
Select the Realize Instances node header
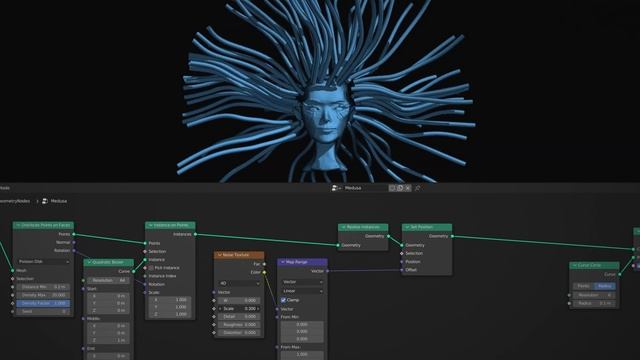[363, 227]
